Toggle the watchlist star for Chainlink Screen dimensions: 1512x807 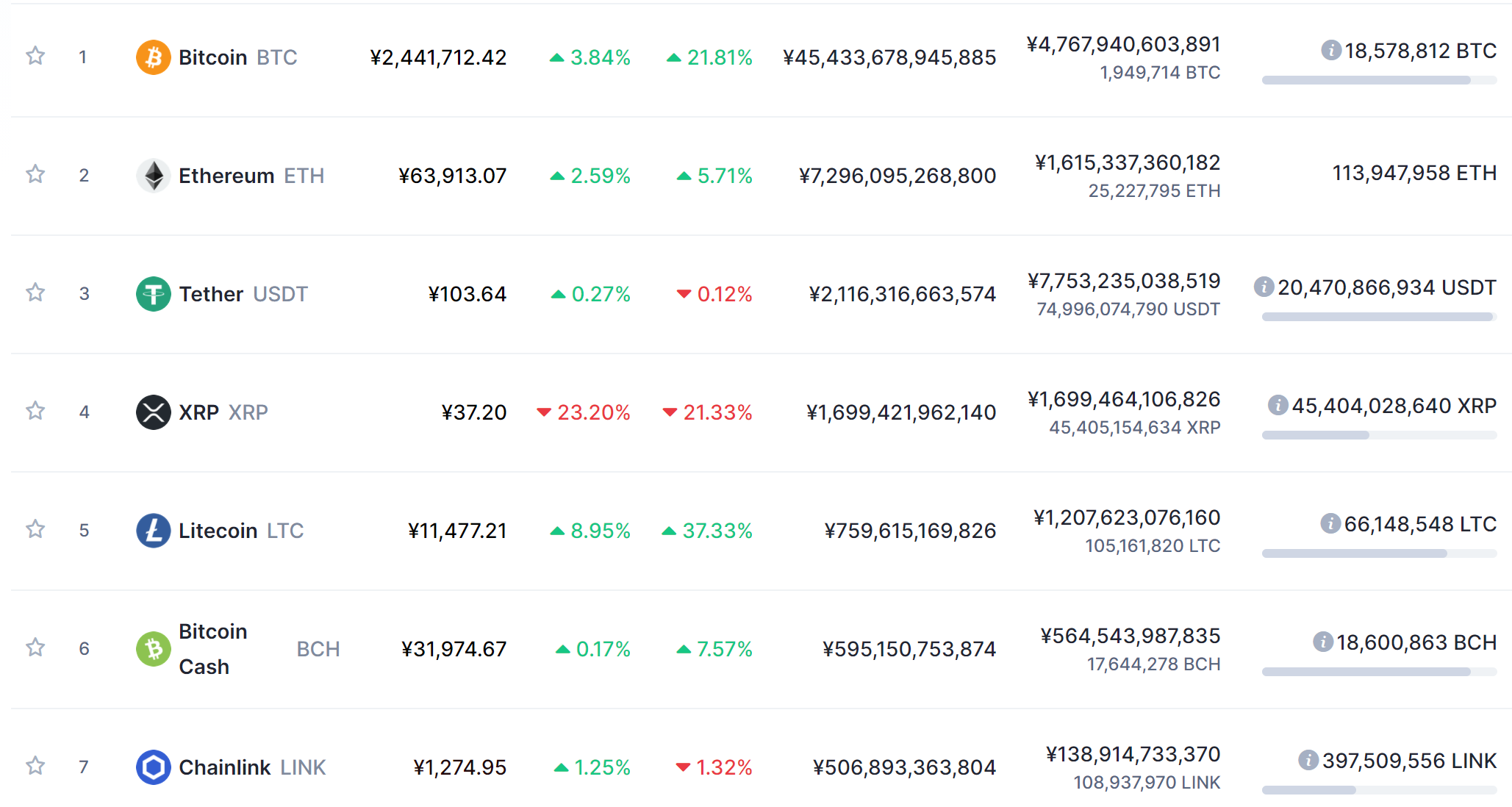click(x=35, y=766)
